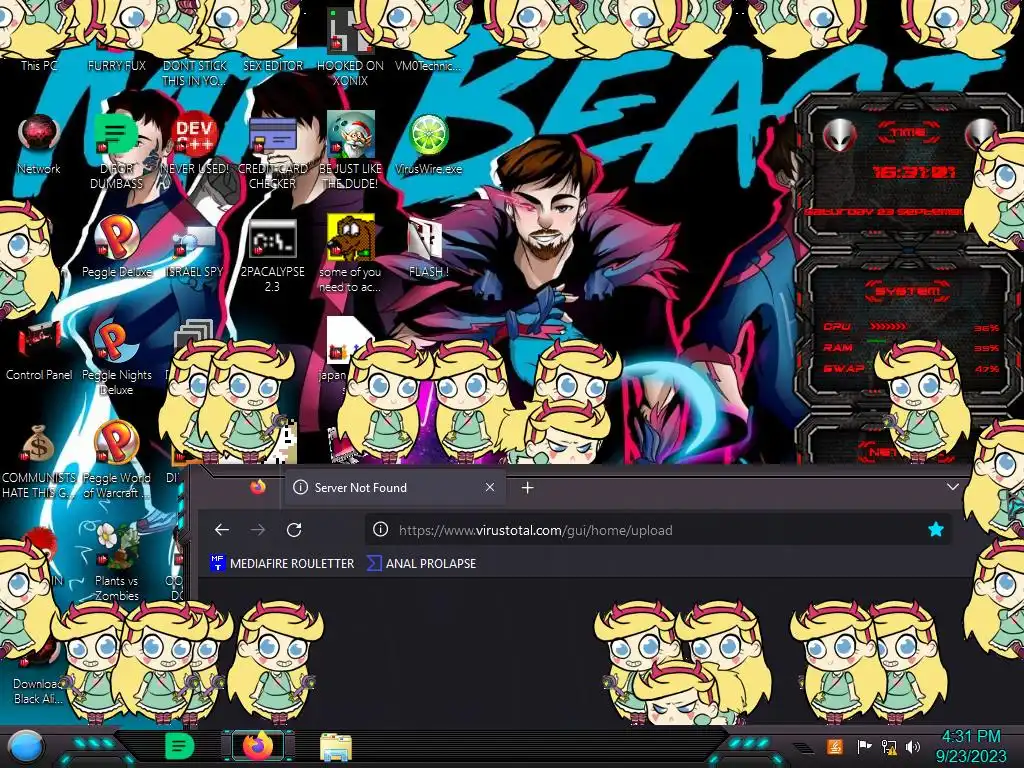Close the Server Not Found tab
1024x768 pixels.
[490, 487]
